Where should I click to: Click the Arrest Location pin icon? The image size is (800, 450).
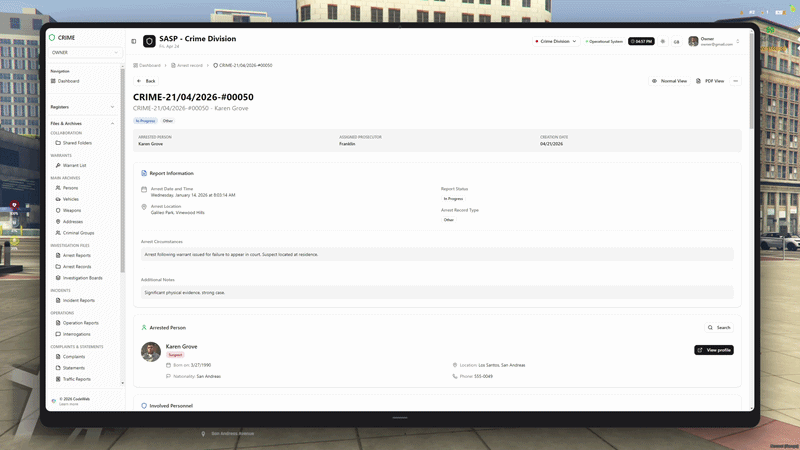[x=144, y=207]
